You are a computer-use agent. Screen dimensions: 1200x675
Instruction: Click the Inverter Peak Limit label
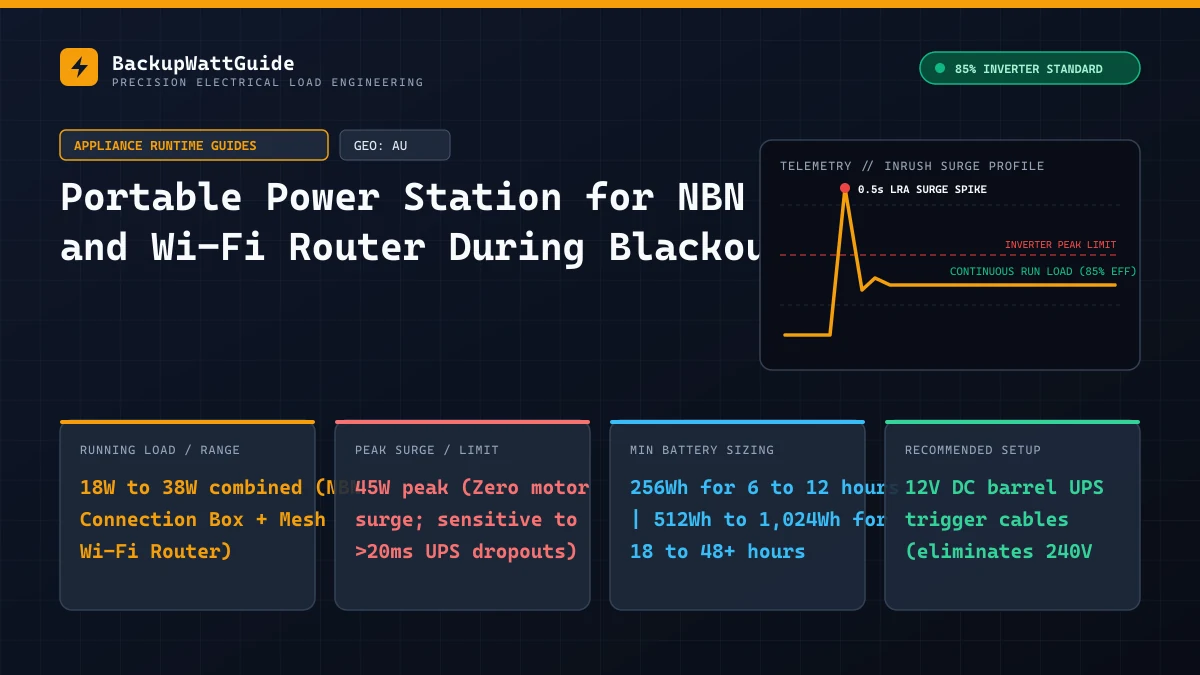click(x=1060, y=245)
